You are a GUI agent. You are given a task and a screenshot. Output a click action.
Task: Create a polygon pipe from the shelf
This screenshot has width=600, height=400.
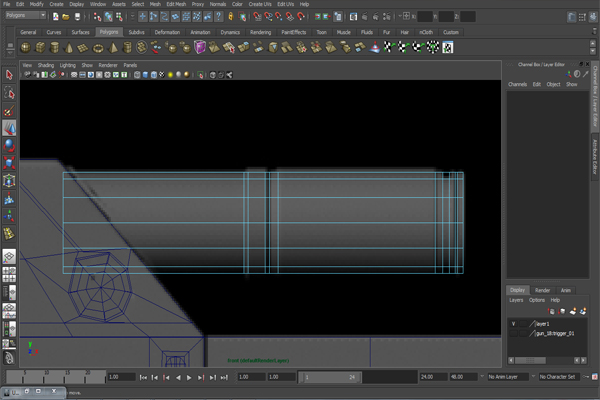(127, 48)
